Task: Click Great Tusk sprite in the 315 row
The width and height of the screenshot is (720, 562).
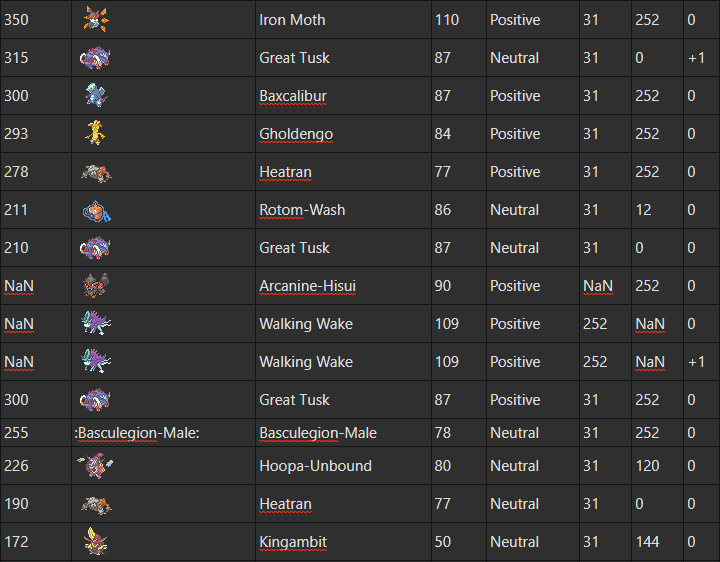Action: [95, 58]
